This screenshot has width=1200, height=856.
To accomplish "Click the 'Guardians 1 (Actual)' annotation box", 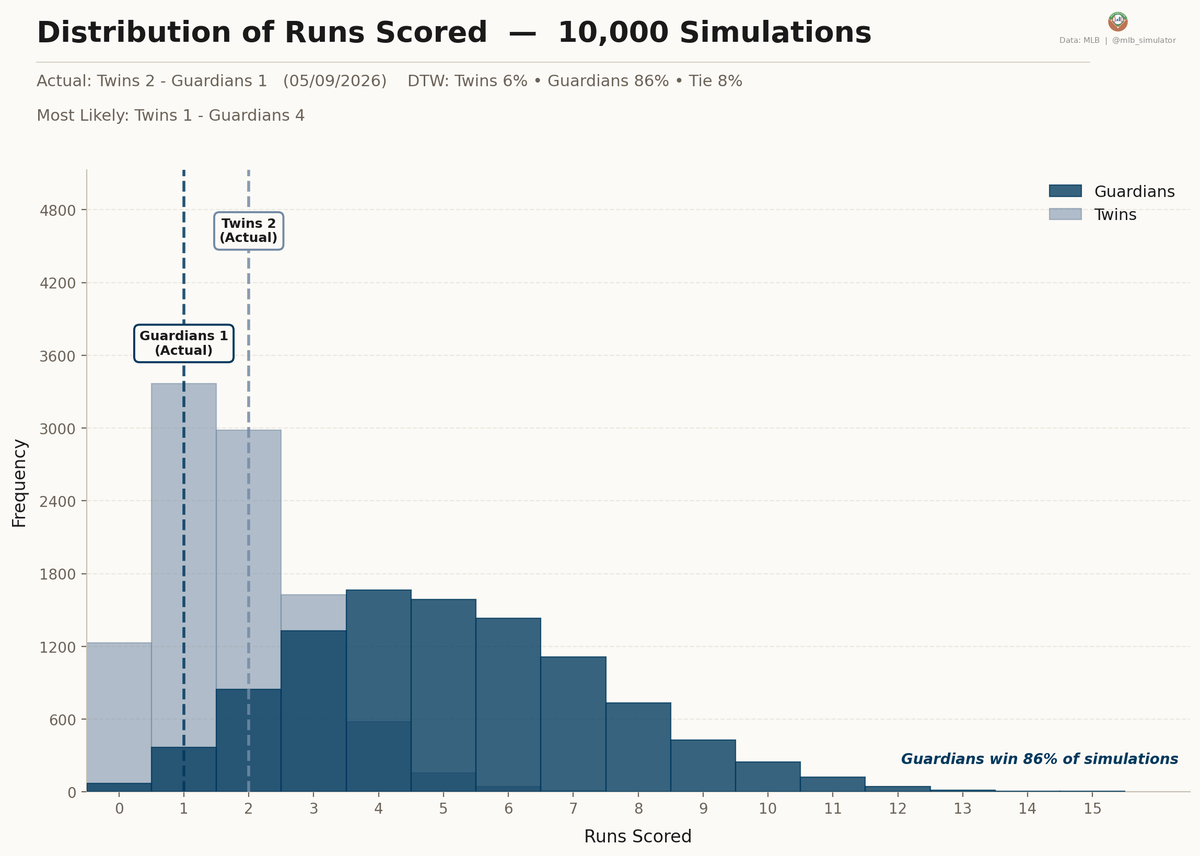I will [x=184, y=343].
